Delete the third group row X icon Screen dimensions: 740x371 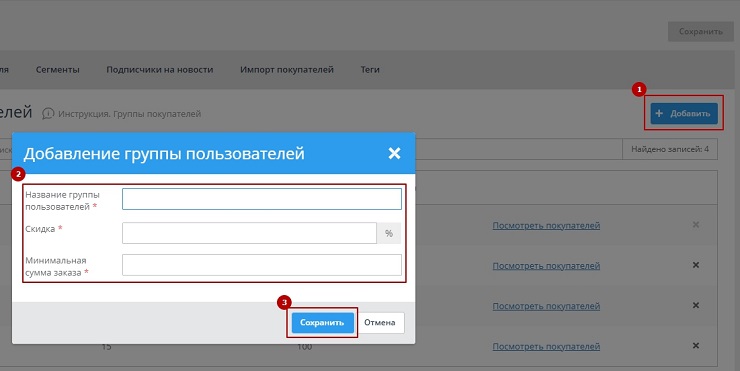(696, 305)
